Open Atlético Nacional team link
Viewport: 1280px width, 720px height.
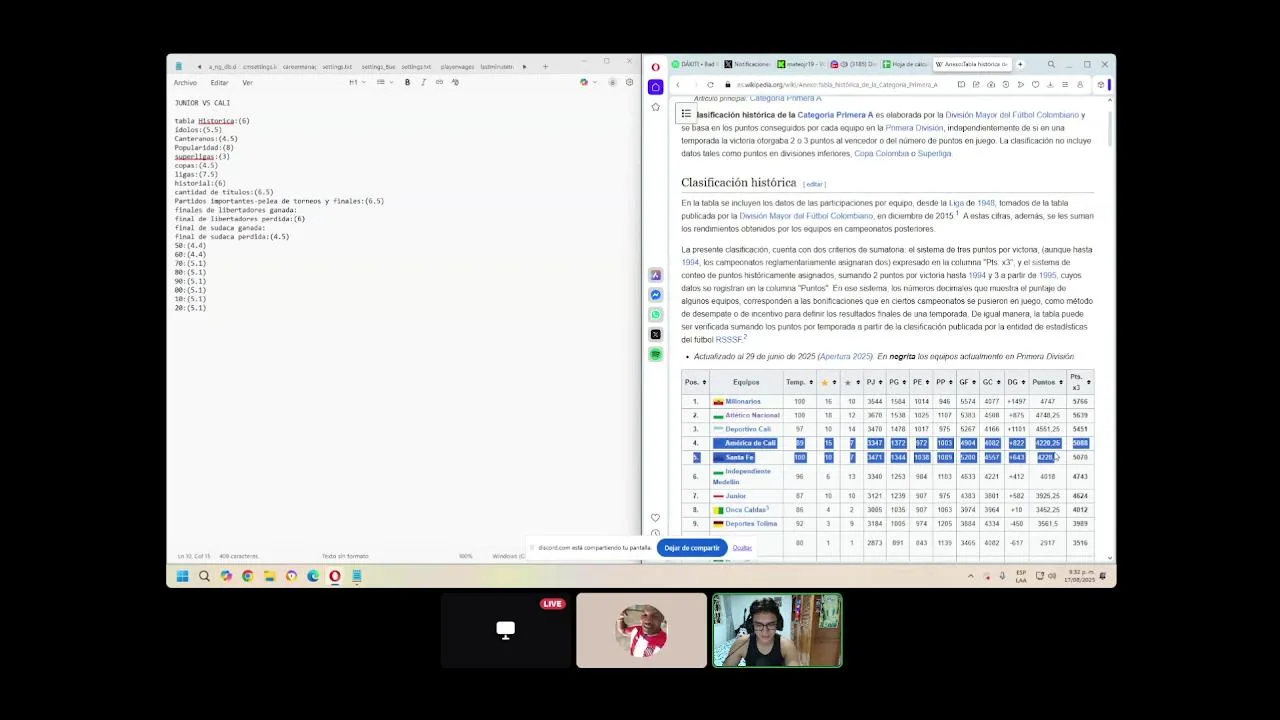click(x=752, y=415)
